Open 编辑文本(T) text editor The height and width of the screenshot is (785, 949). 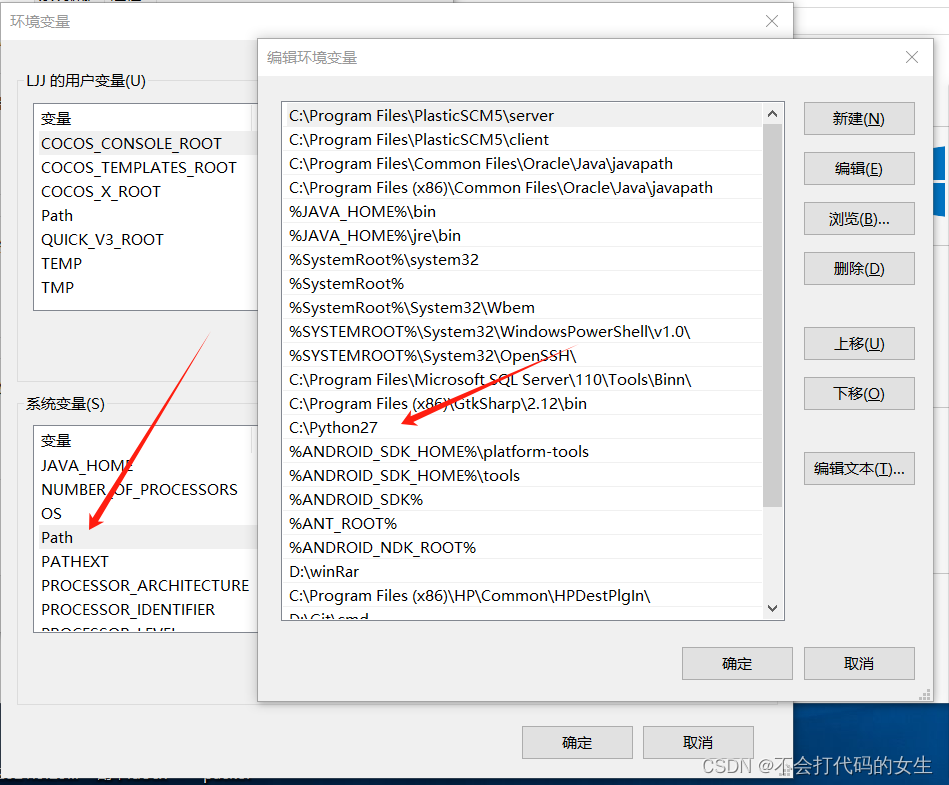tap(858, 470)
